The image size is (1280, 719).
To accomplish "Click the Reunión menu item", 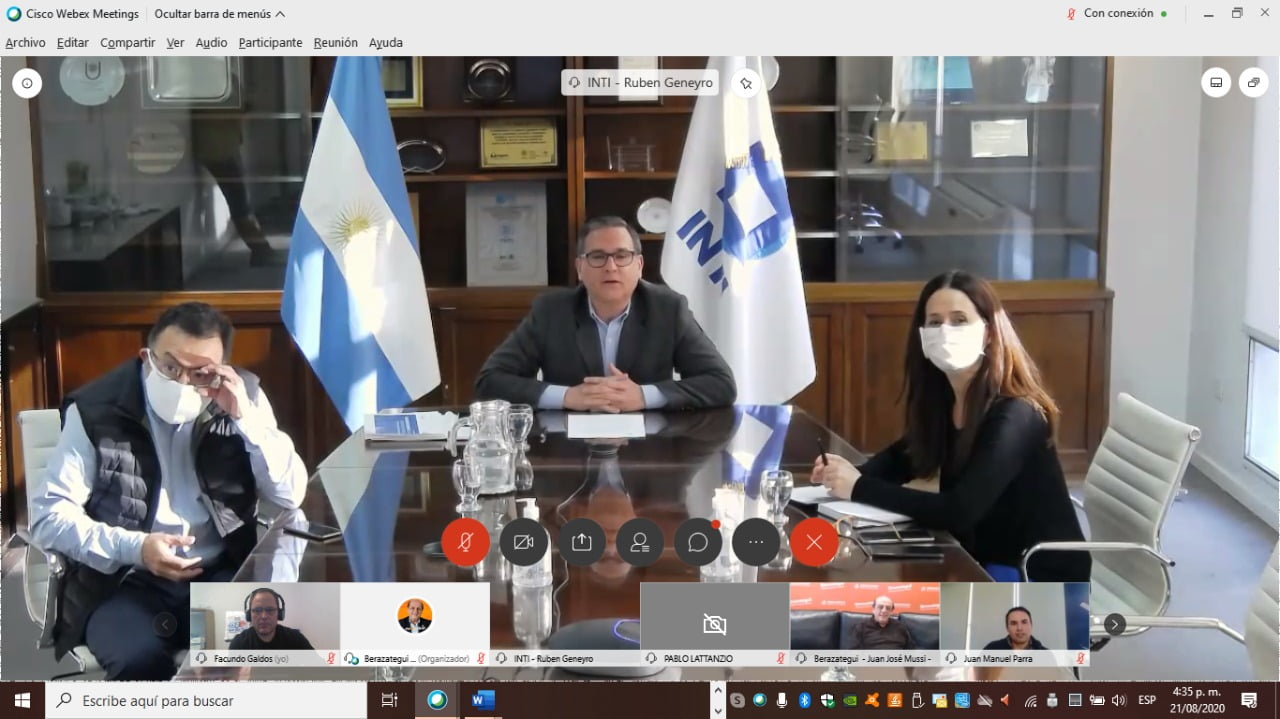I will point(335,43).
